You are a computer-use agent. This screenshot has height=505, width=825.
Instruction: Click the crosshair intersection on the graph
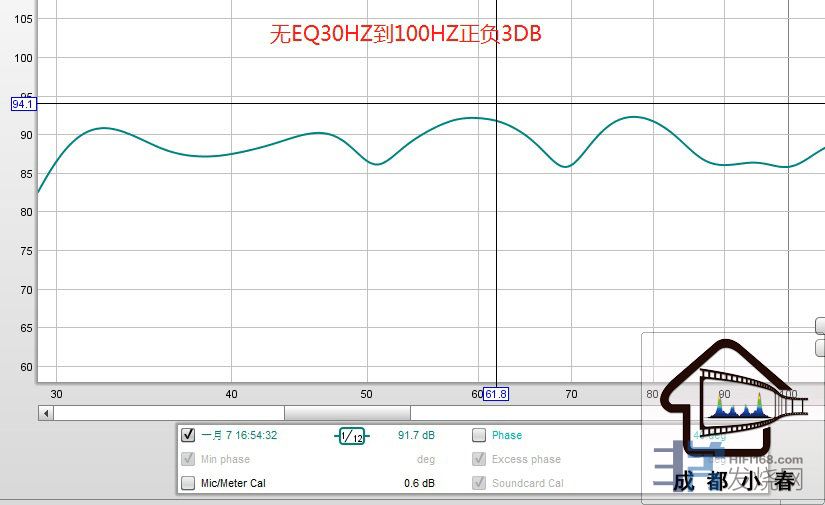[x=497, y=104]
